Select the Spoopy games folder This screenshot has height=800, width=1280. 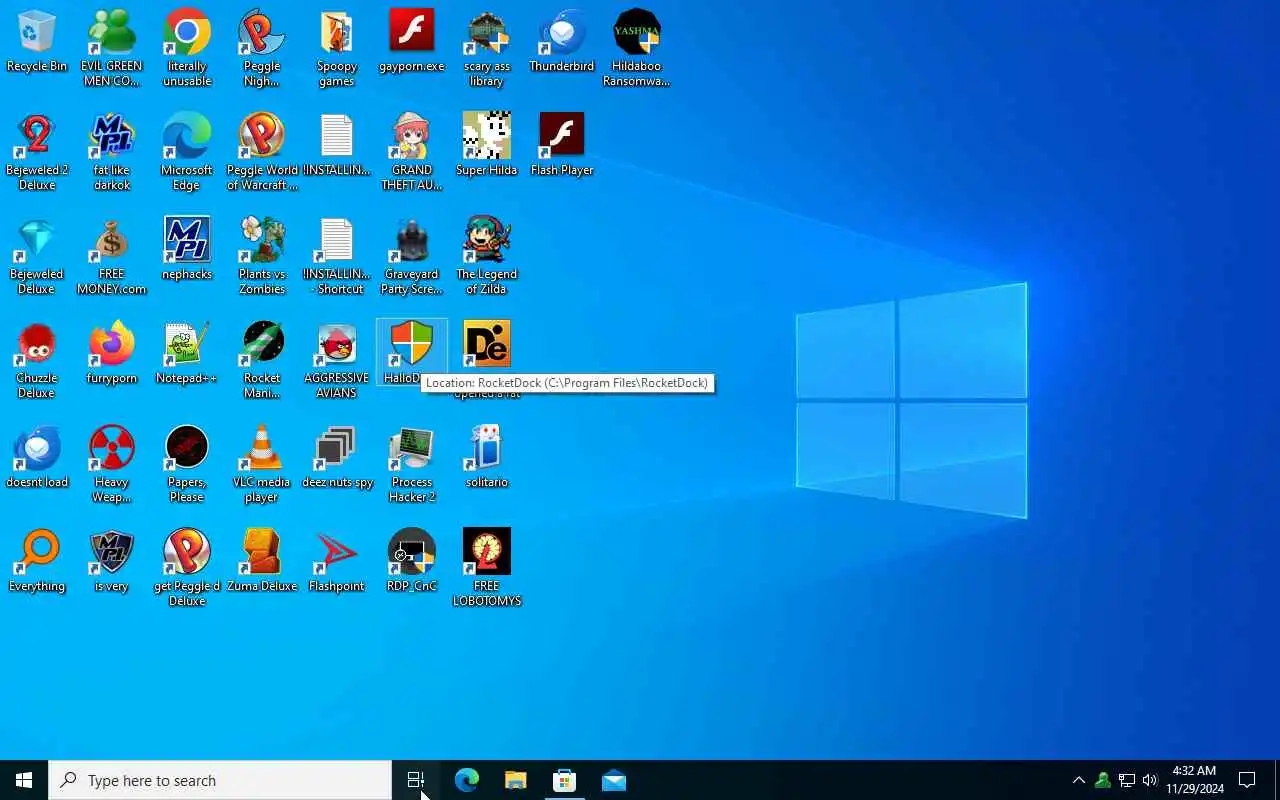click(337, 48)
